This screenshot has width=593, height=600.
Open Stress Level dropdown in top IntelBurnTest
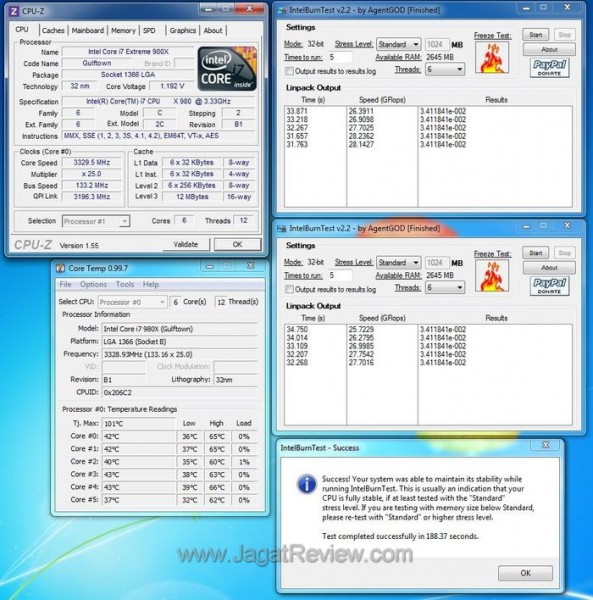[x=398, y=44]
